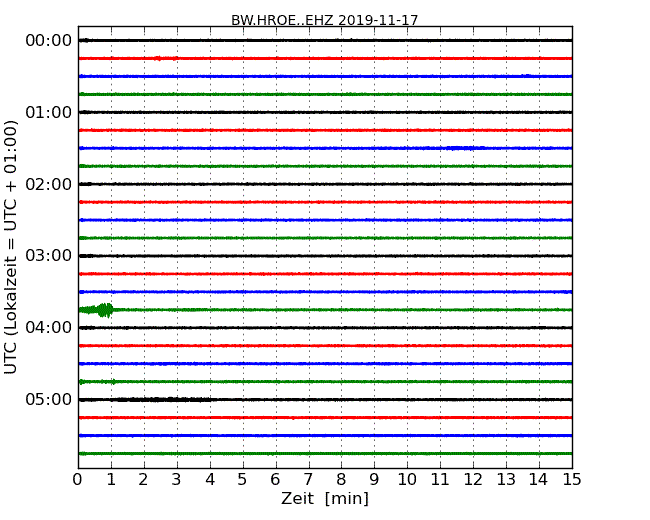Click the x-axis tick label 2

pos(143,480)
